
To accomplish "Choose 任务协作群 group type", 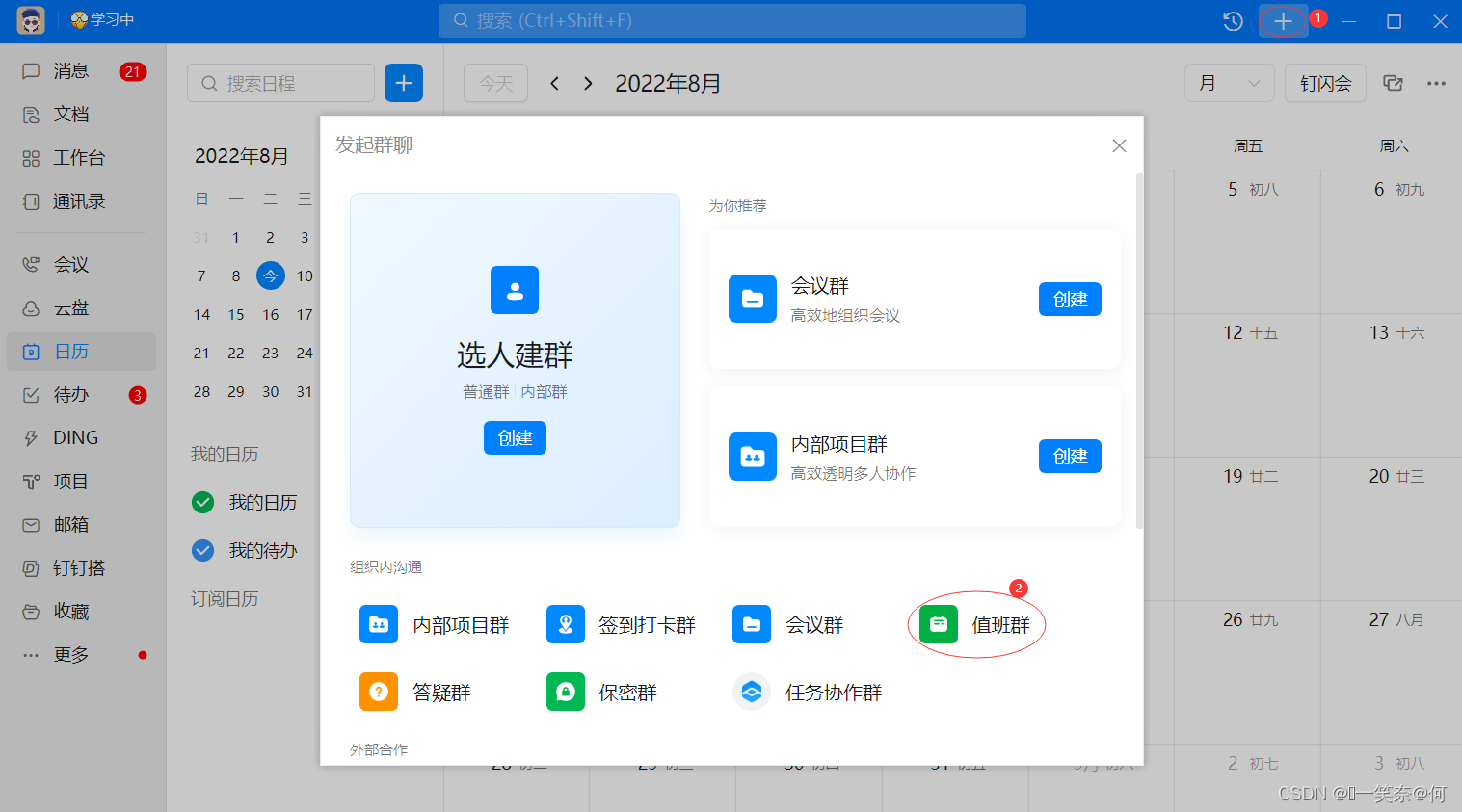I will pos(808,693).
